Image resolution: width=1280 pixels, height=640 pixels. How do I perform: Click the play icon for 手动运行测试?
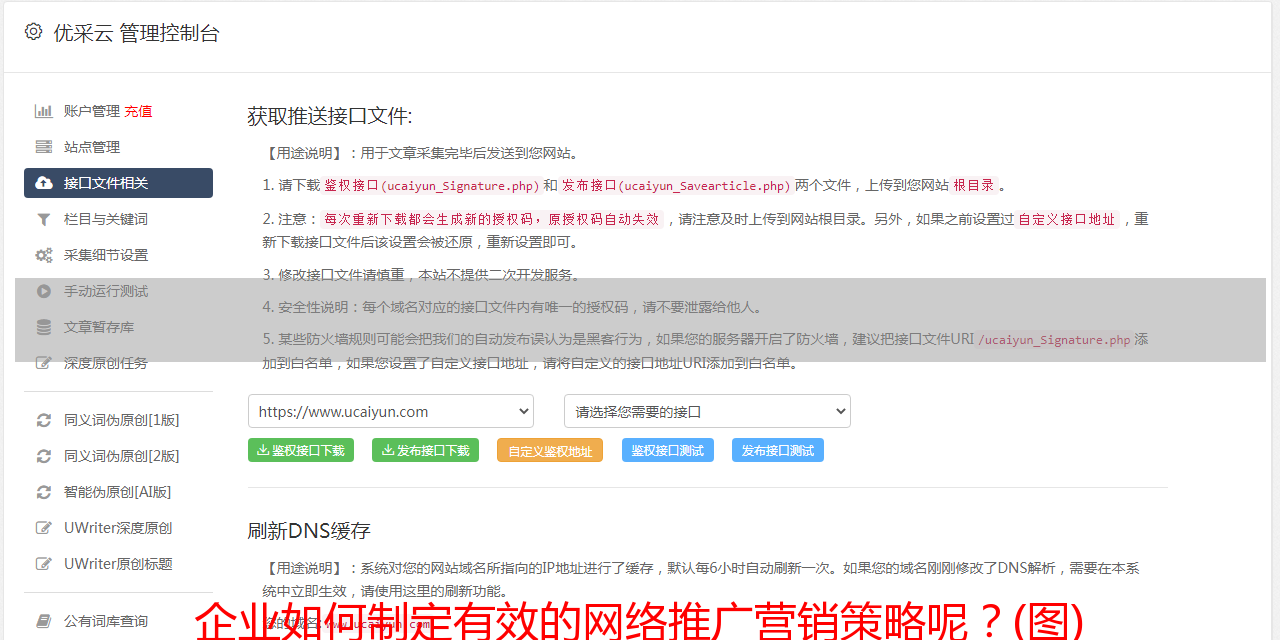(44, 291)
